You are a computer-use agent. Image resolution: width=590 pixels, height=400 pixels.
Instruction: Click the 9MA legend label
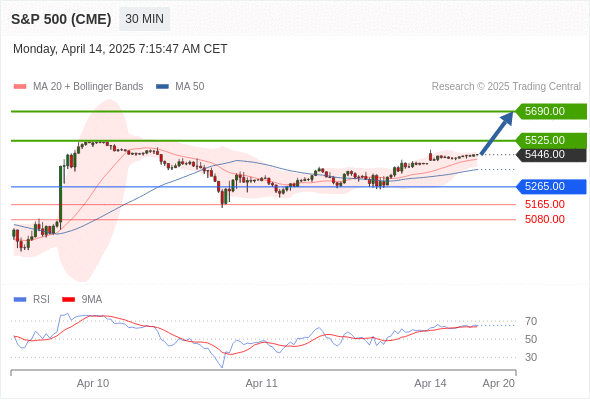point(92,300)
